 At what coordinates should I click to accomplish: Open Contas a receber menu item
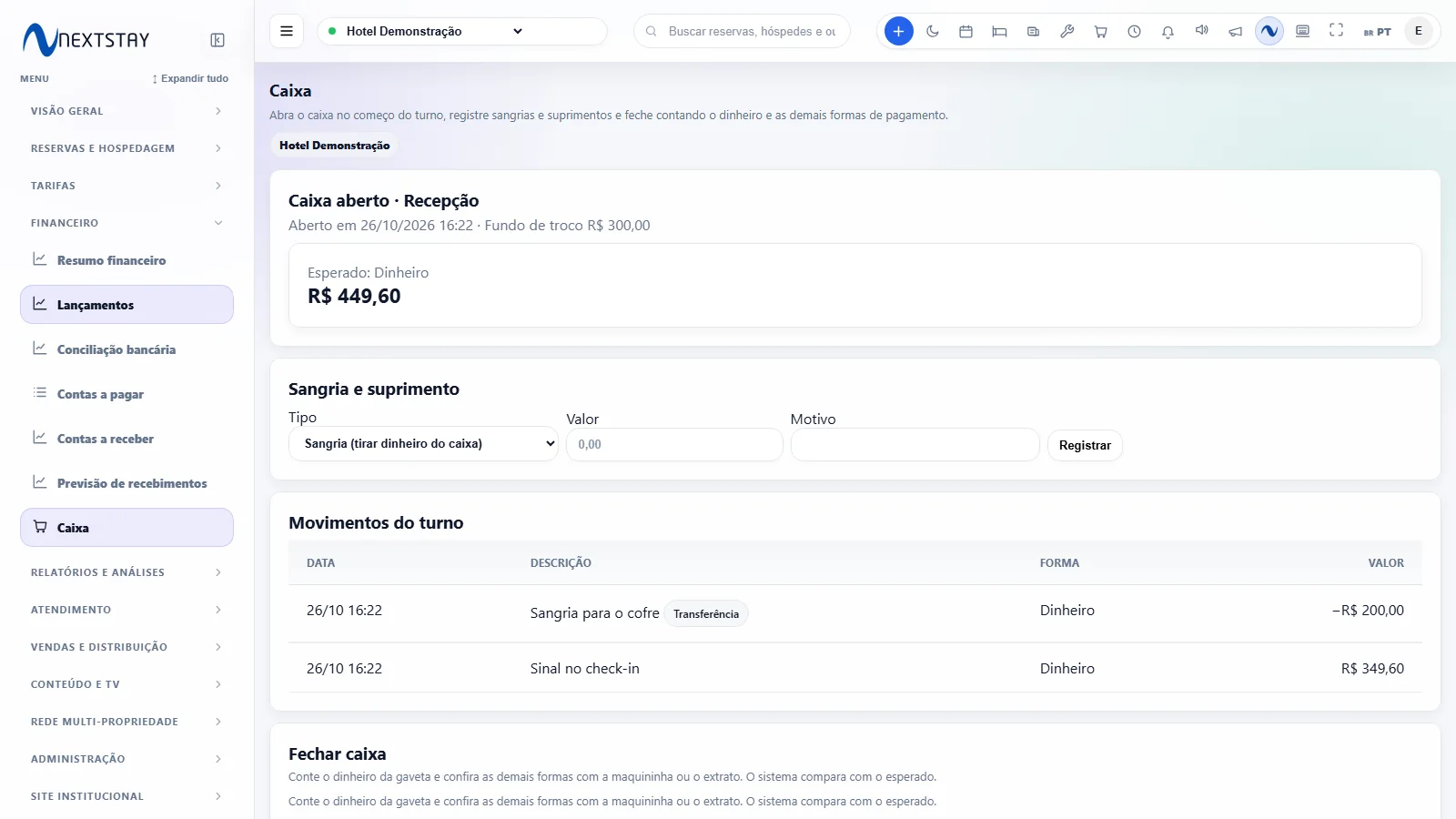pos(126,439)
